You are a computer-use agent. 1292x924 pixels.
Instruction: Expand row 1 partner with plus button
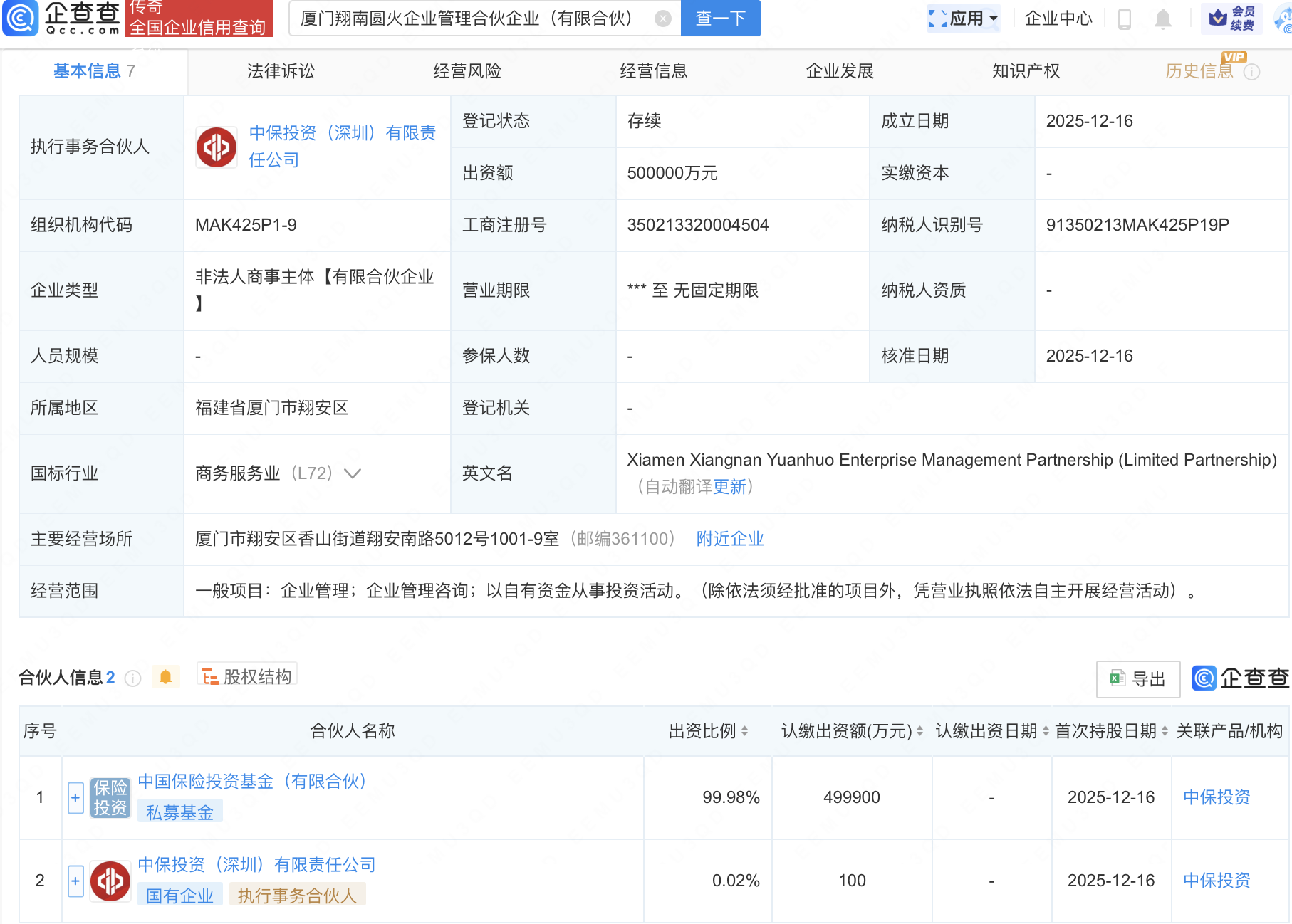75,797
